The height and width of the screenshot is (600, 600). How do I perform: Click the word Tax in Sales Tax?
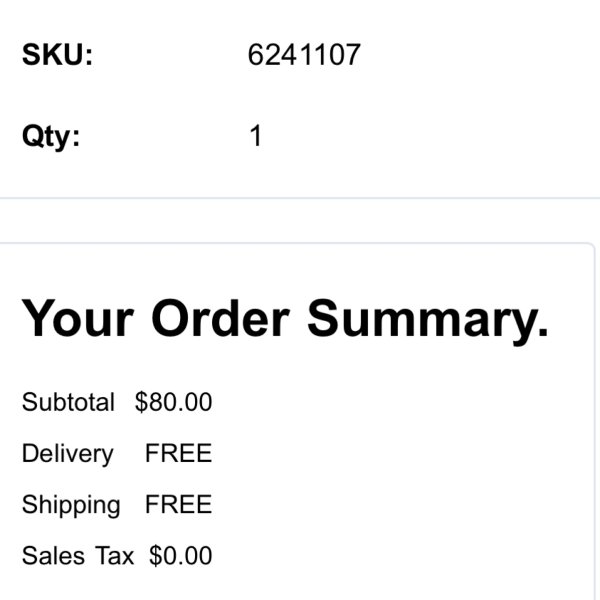pyautogui.click(x=114, y=556)
